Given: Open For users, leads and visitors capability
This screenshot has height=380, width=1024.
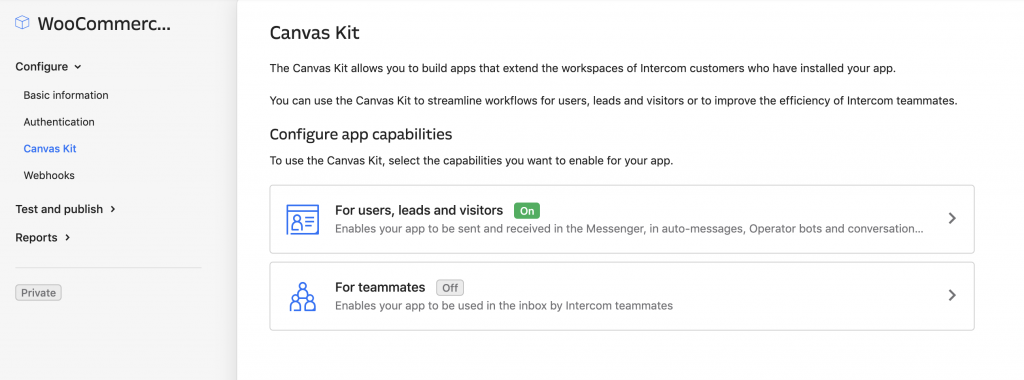Looking at the screenshot, I should (622, 219).
